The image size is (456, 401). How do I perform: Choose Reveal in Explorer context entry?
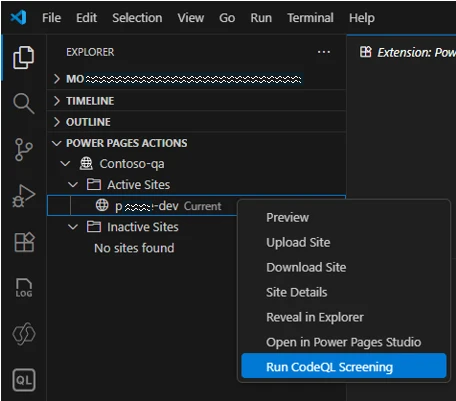pos(344,317)
